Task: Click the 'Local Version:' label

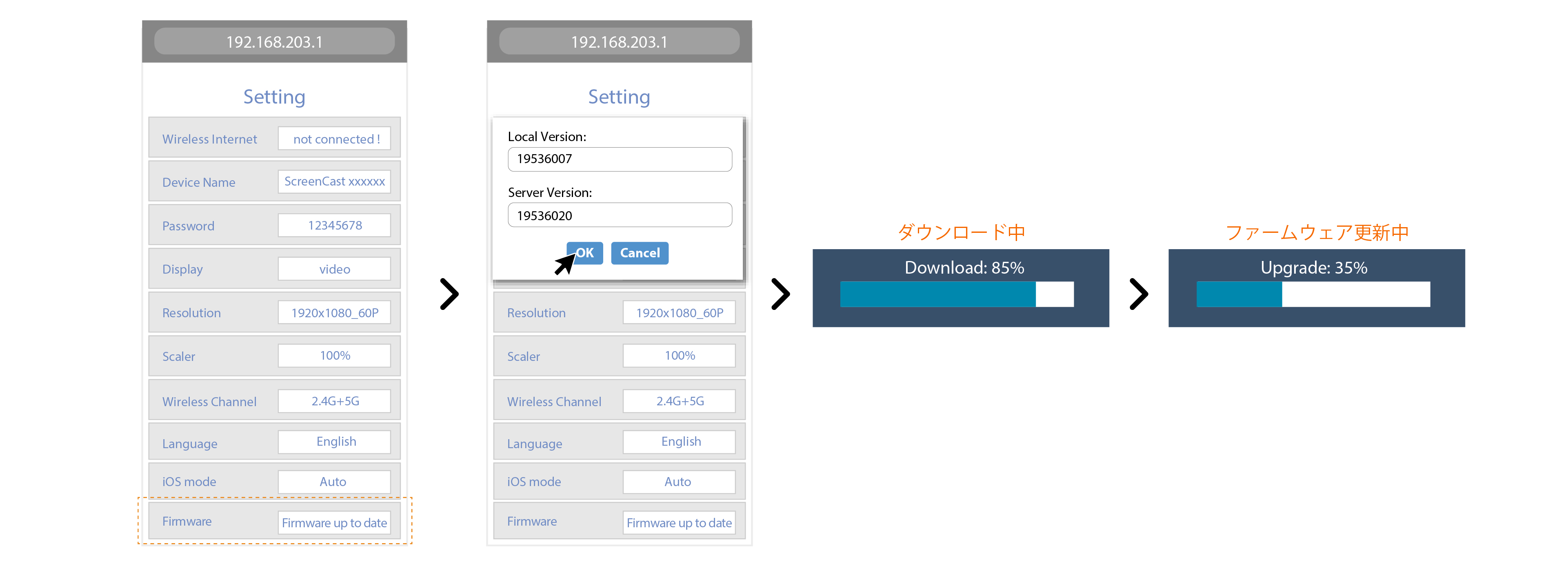Action: point(547,137)
